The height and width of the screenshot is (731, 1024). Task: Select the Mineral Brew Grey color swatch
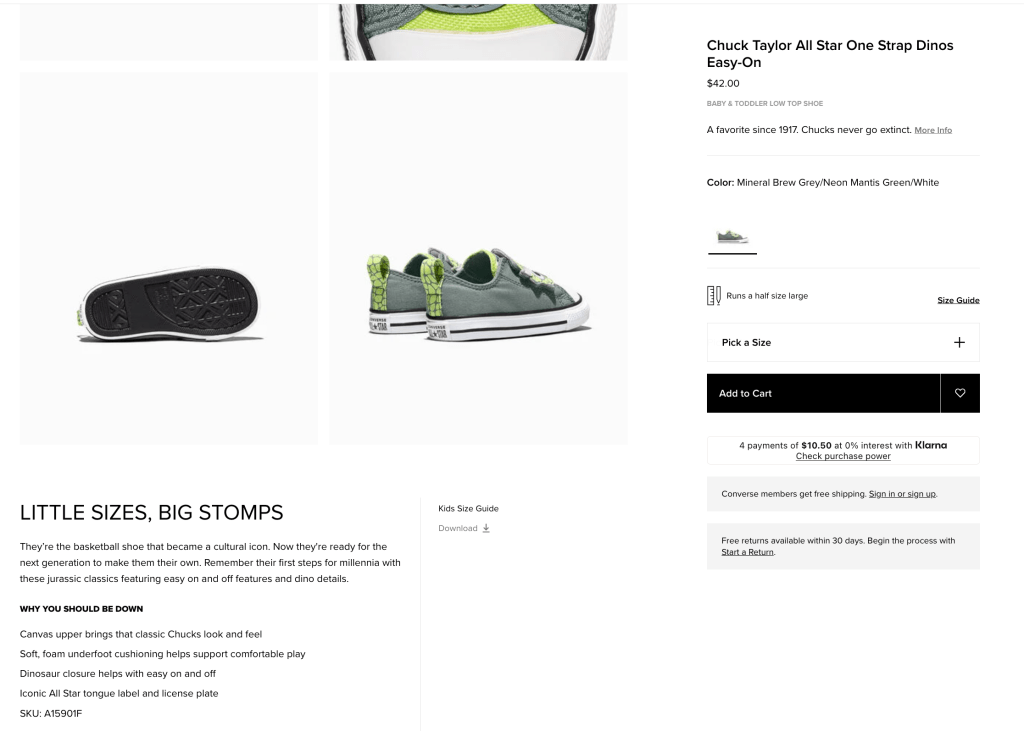pyautogui.click(x=732, y=237)
